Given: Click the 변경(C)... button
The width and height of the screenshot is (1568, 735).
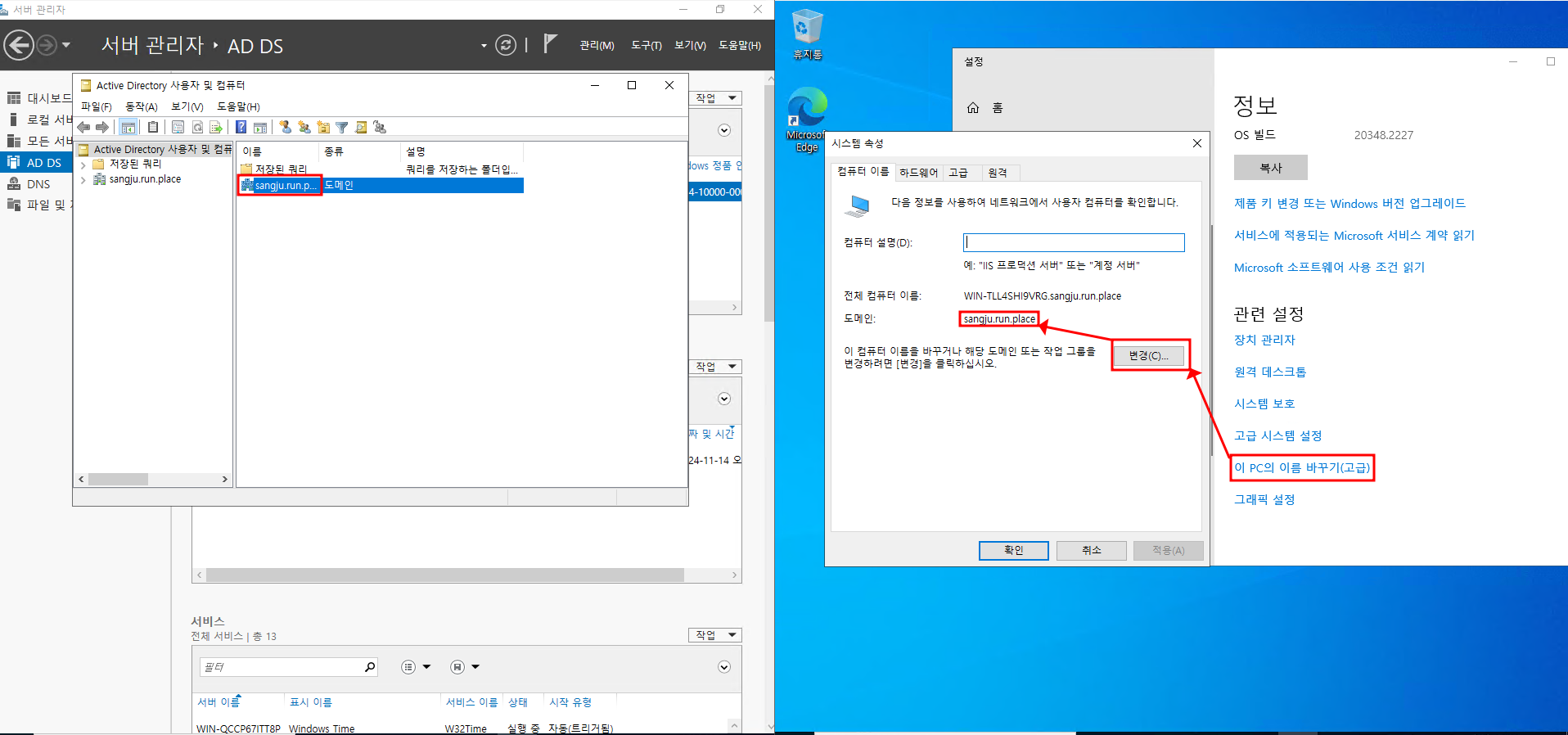Looking at the screenshot, I should [1148, 355].
